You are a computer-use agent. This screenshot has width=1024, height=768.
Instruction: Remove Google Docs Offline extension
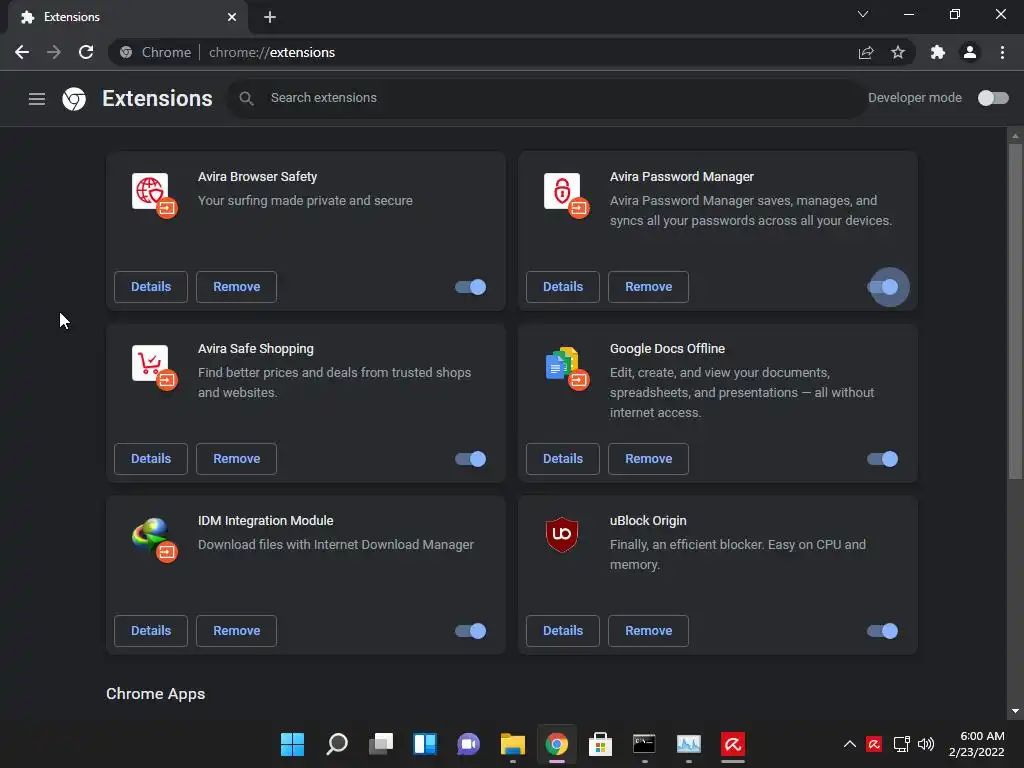648,459
